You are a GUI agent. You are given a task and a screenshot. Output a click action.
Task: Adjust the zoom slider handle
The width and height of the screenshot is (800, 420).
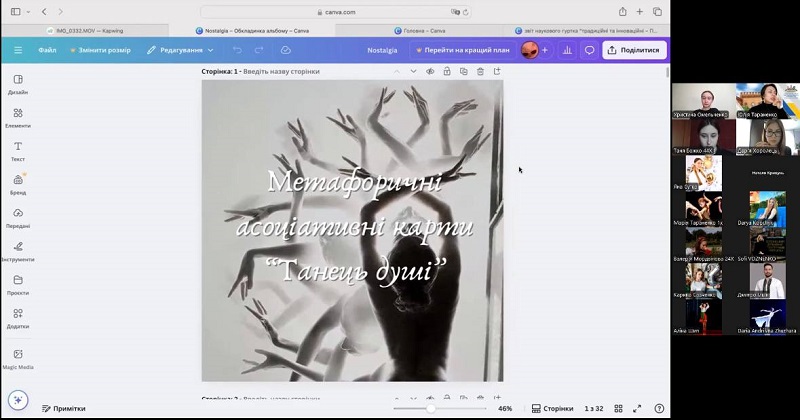pos(431,408)
